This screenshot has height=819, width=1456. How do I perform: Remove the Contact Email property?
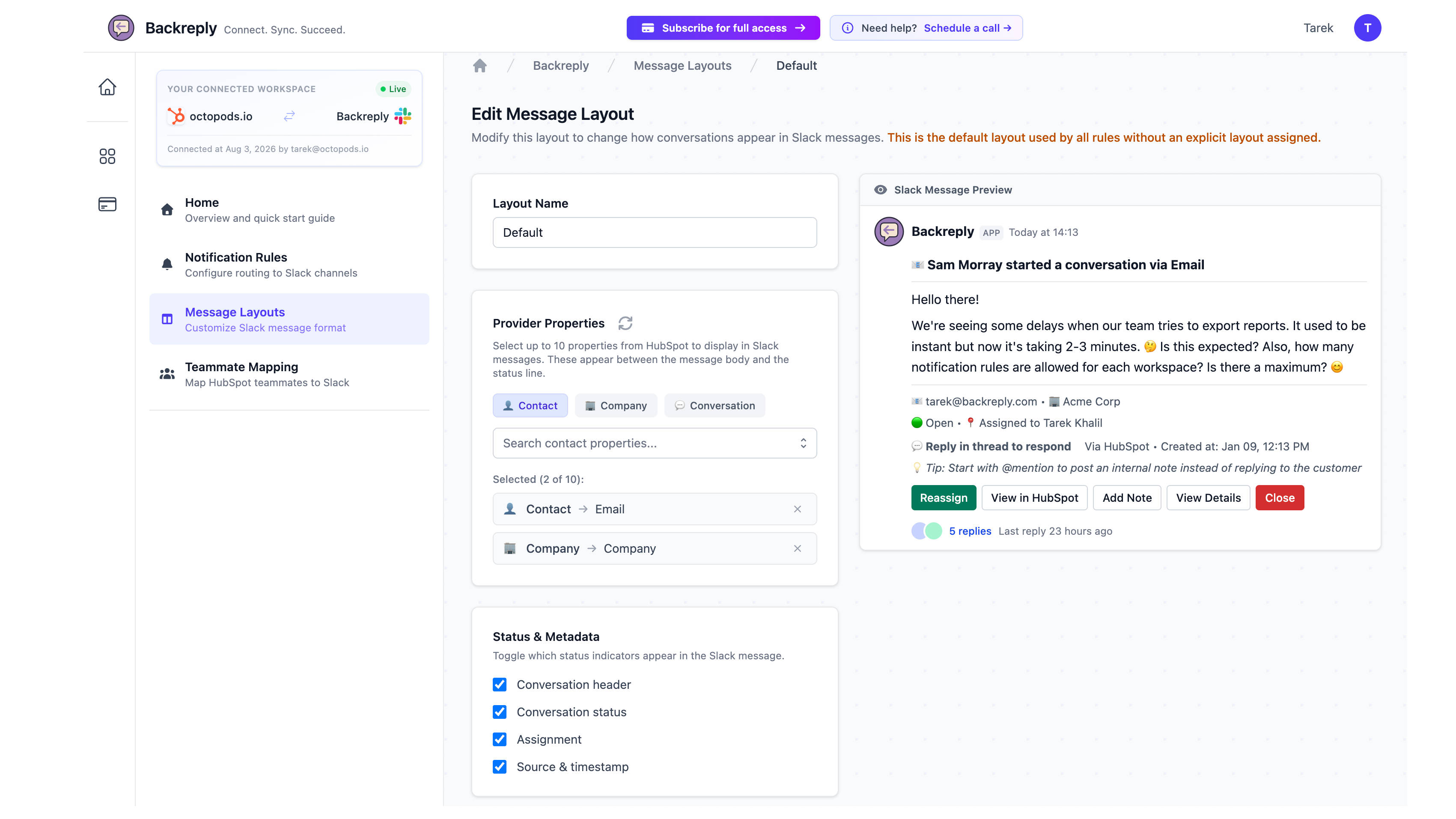click(798, 509)
